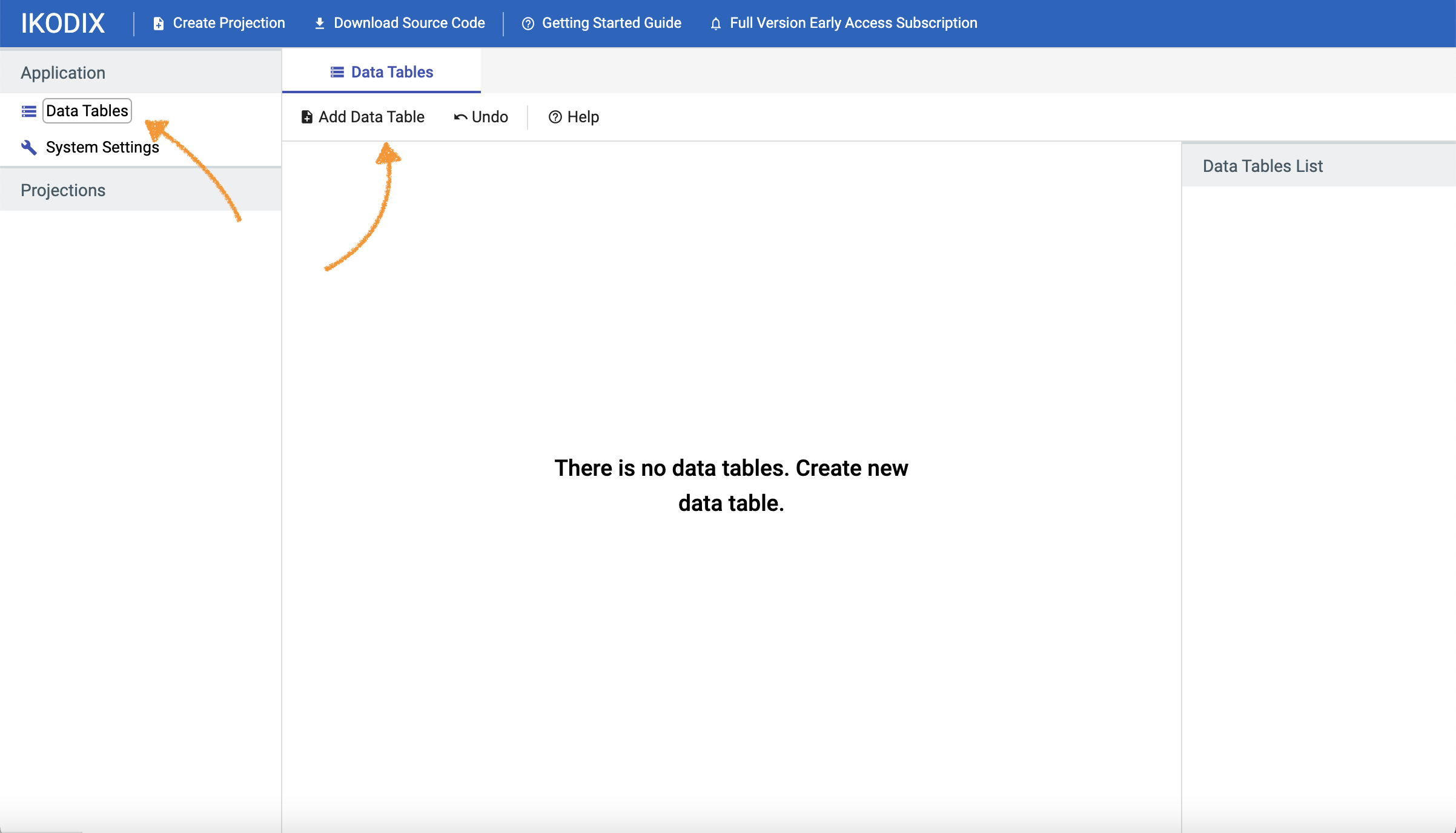Click the System Settings wrench icon

click(x=29, y=147)
